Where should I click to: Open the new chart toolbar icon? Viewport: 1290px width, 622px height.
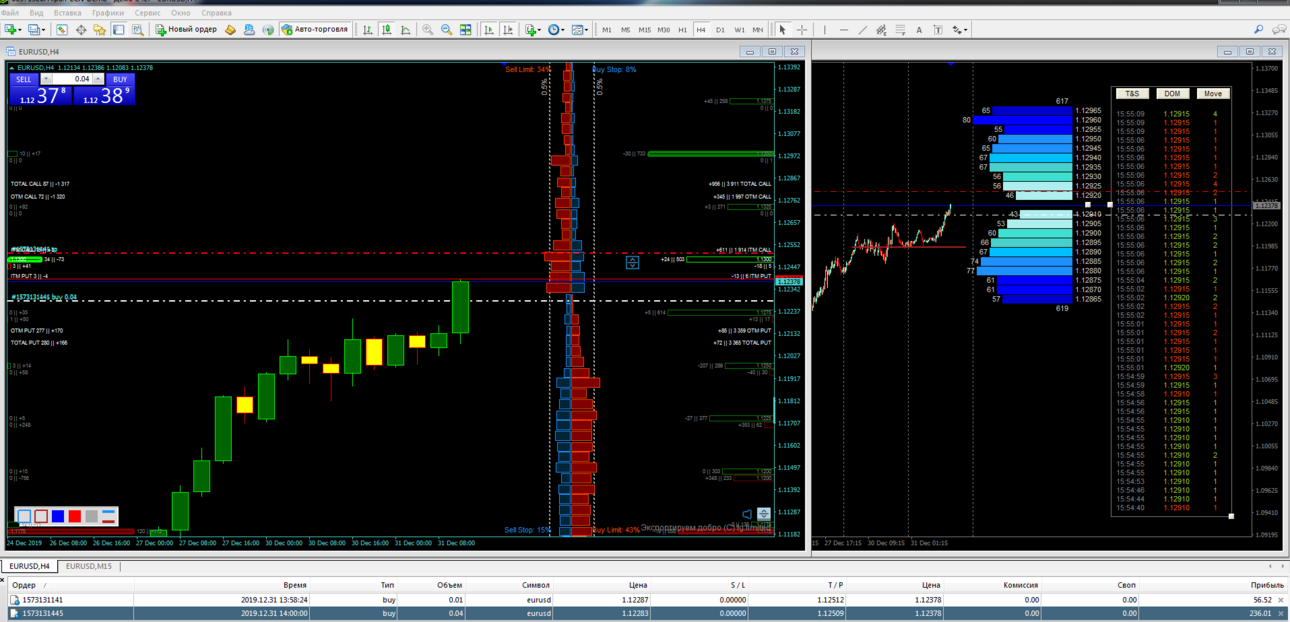(x=11, y=30)
